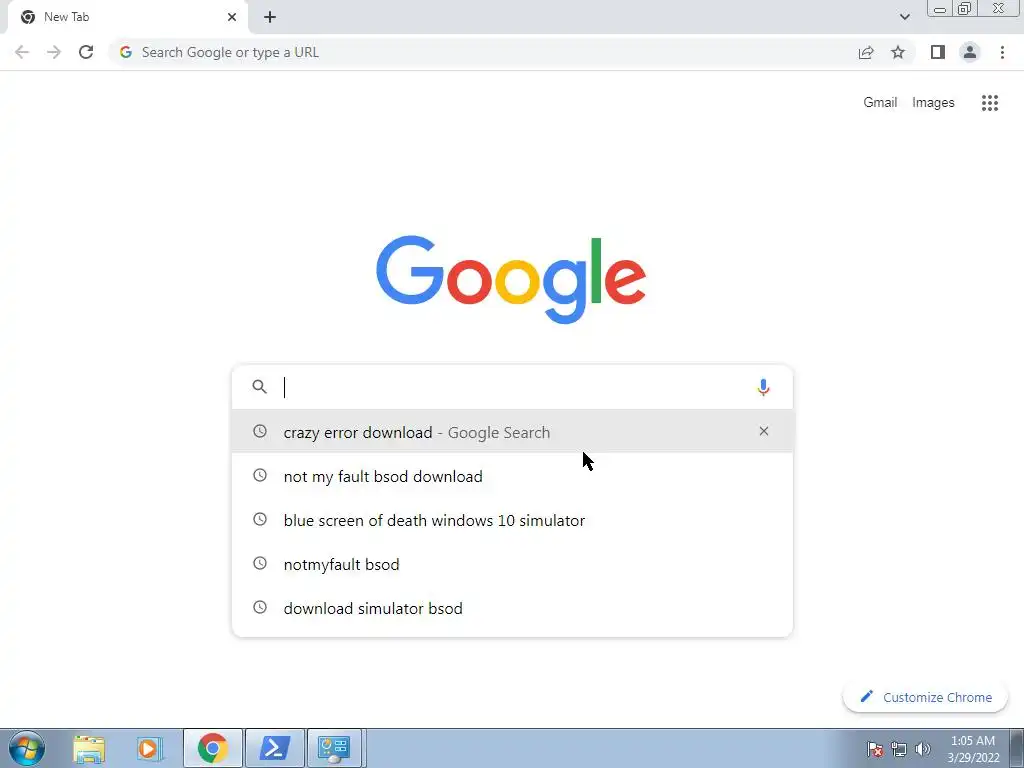The image size is (1024, 768).
Task: Reload the page with the refresh icon
Action: [86, 52]
